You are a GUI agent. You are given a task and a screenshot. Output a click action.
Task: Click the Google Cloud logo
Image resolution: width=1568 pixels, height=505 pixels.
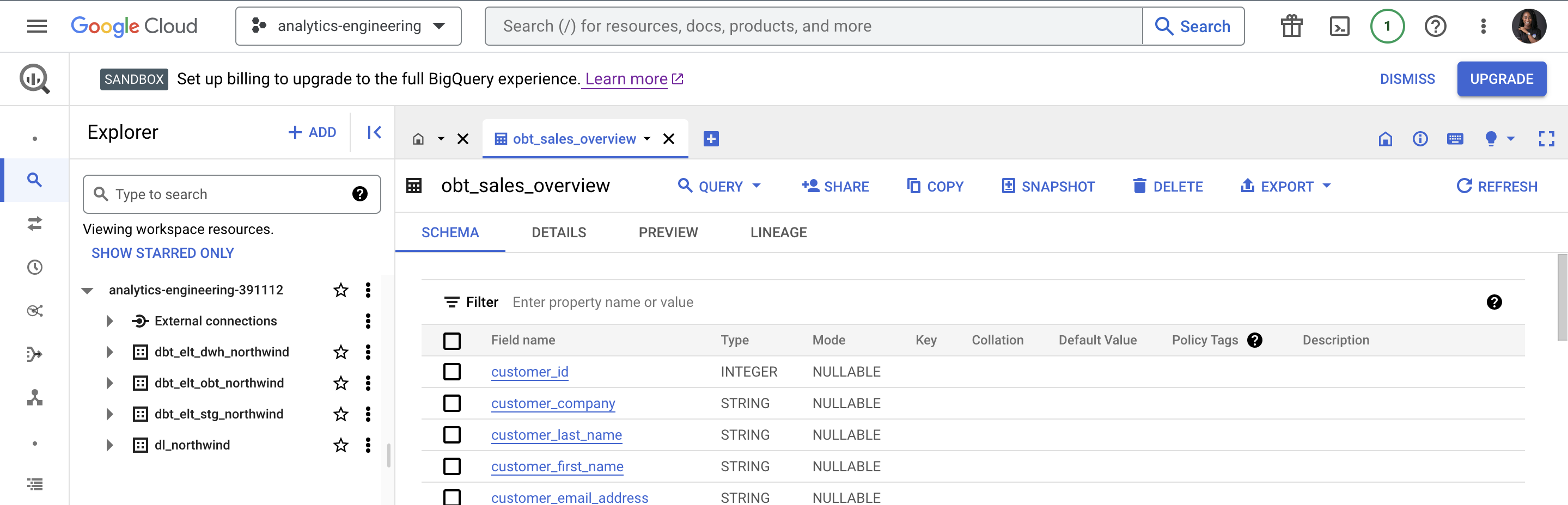(134, 26)
